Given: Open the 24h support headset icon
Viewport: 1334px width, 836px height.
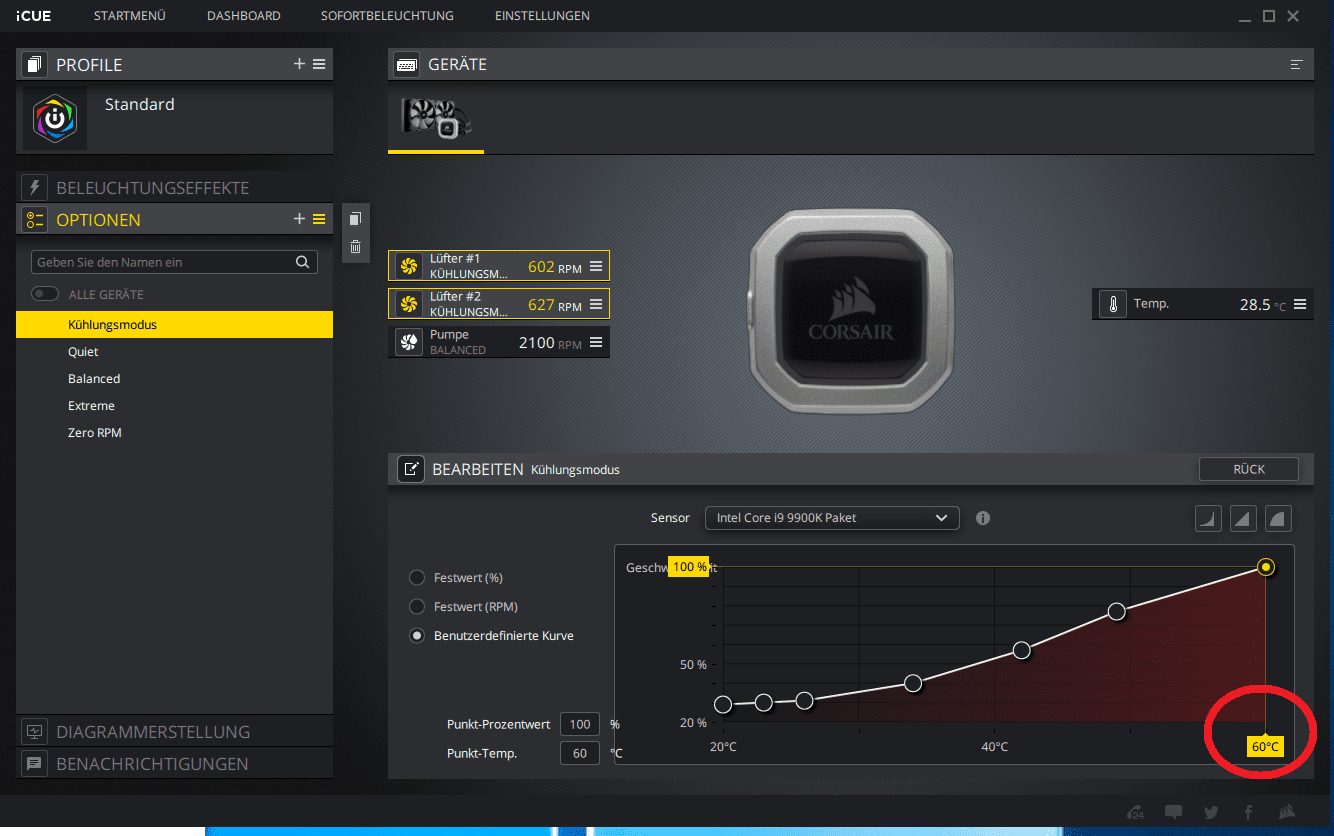Looking at the screenshot, I should (1135, 812).
